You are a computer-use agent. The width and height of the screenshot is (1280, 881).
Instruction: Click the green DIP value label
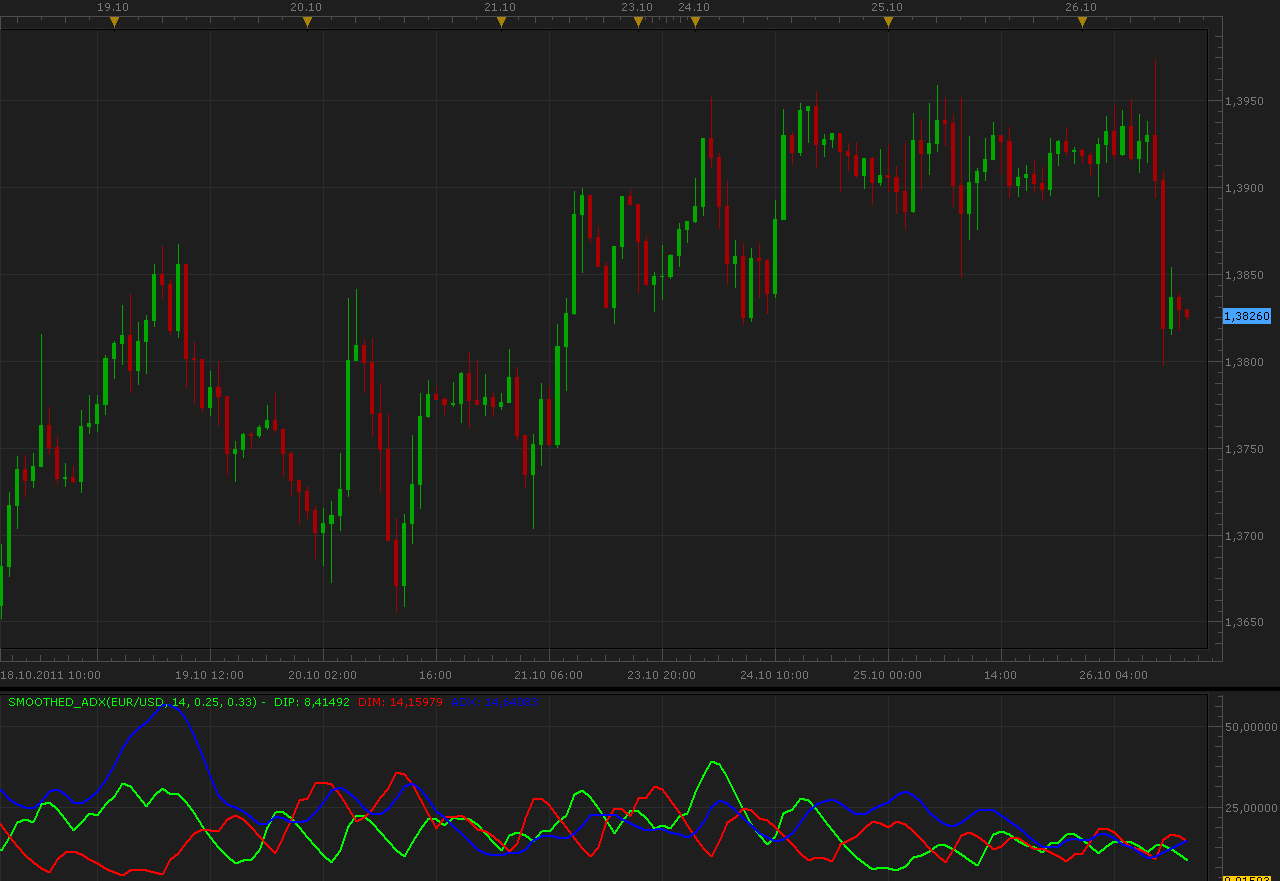tap(312, 702)
